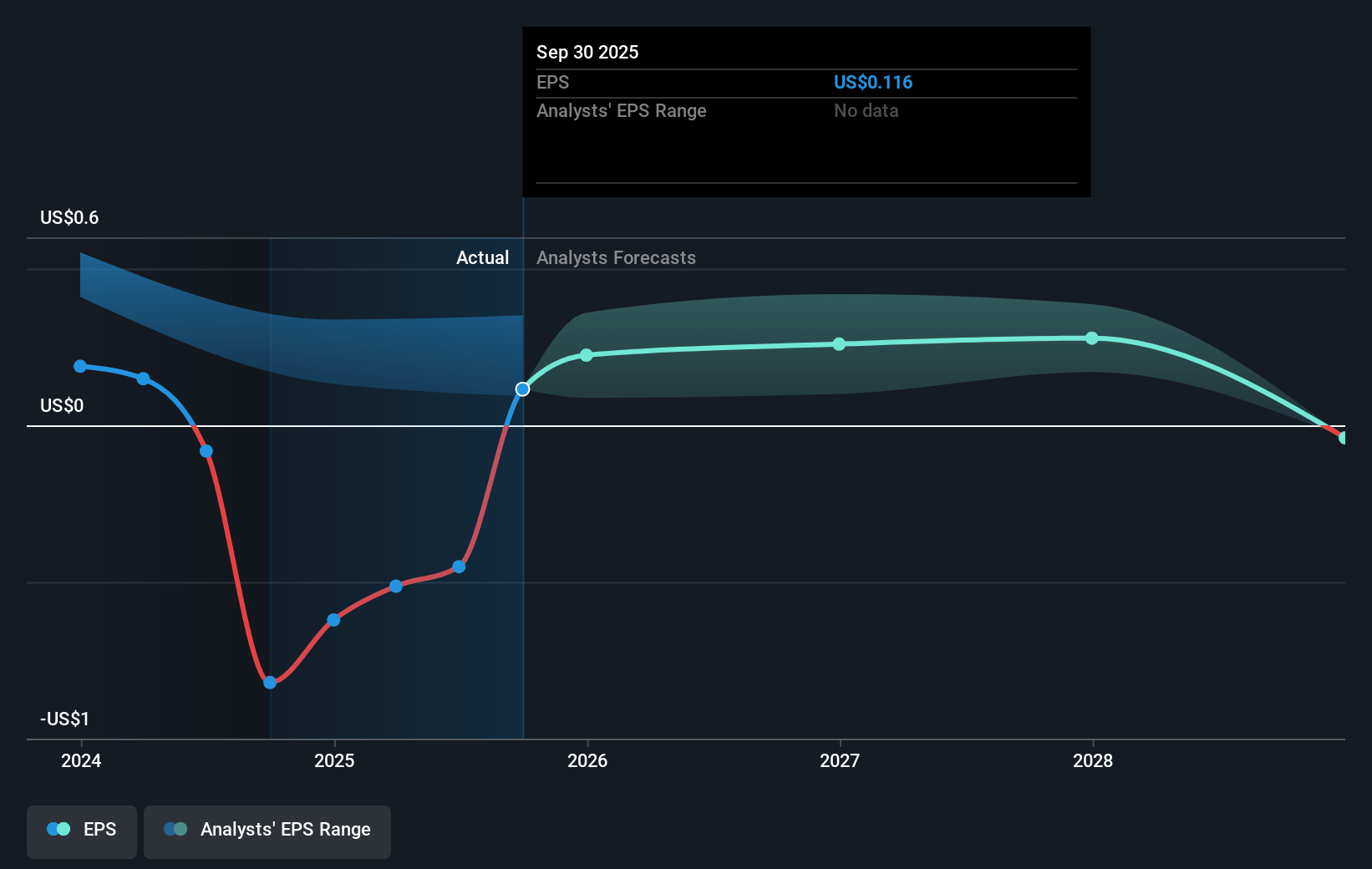Select the forecast data point above 2027
This screenshot has width=1372, height=869.
point(839,344)
